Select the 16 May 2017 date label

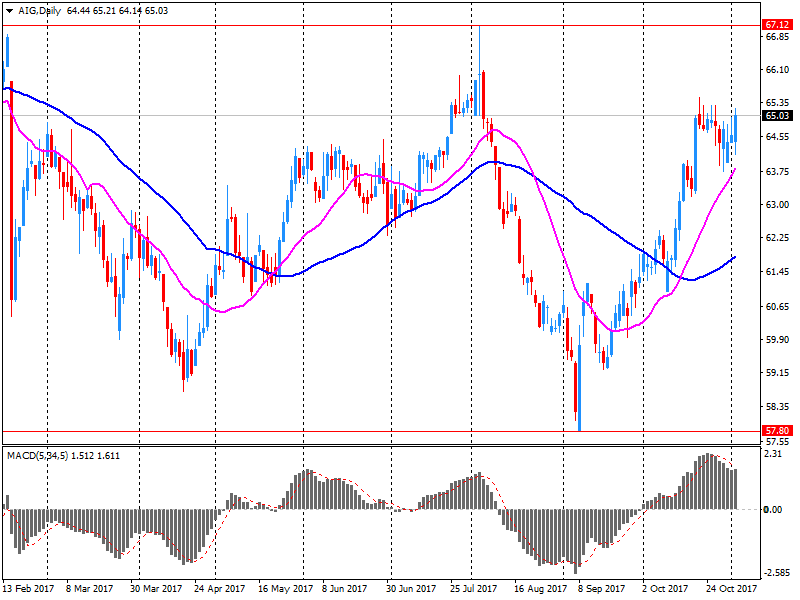coord(285,588)
